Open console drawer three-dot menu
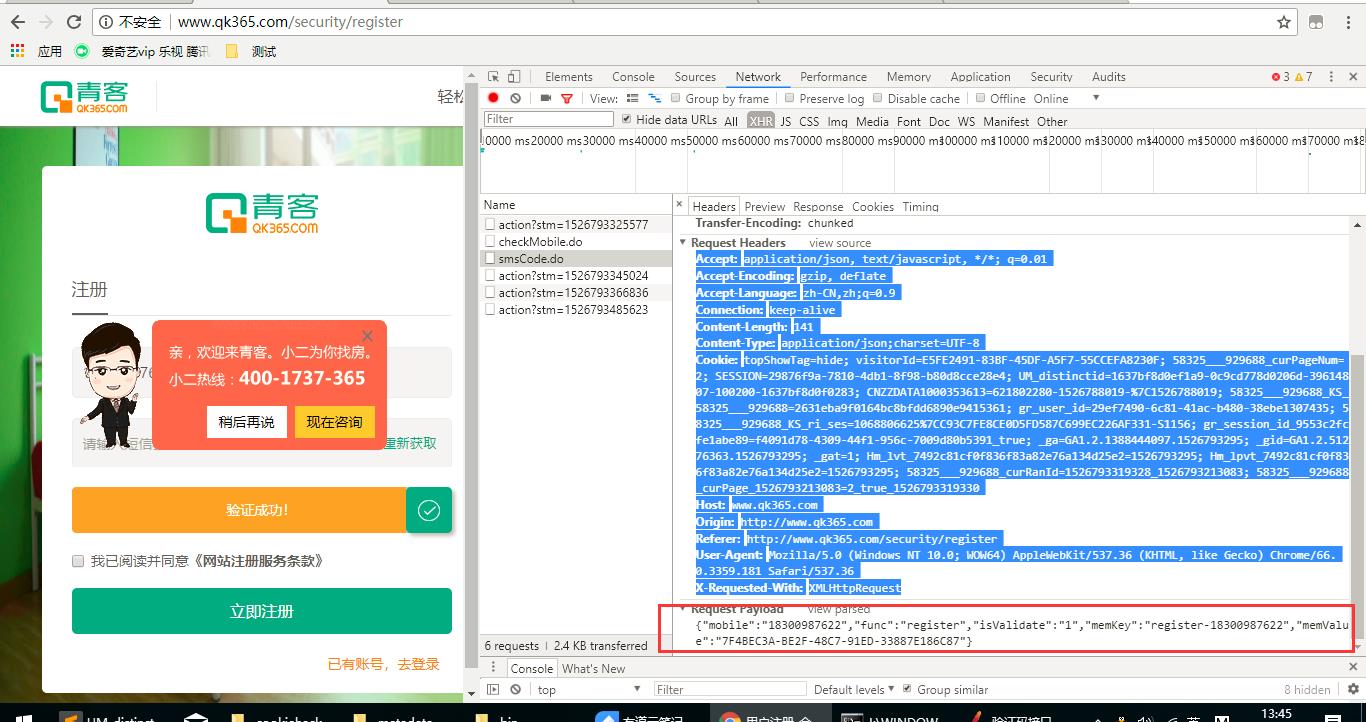Screen dimensions: 1366x722 [x=492, y=668]
